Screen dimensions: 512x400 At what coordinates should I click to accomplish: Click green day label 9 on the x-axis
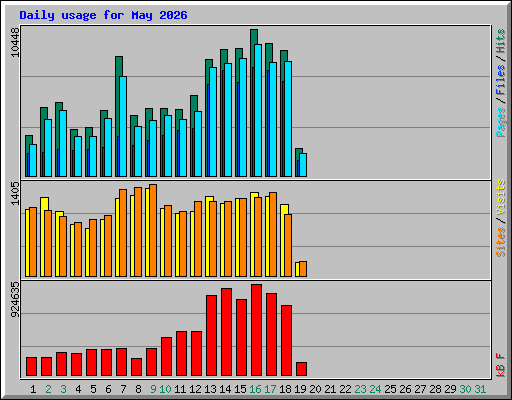click(153, 389)
